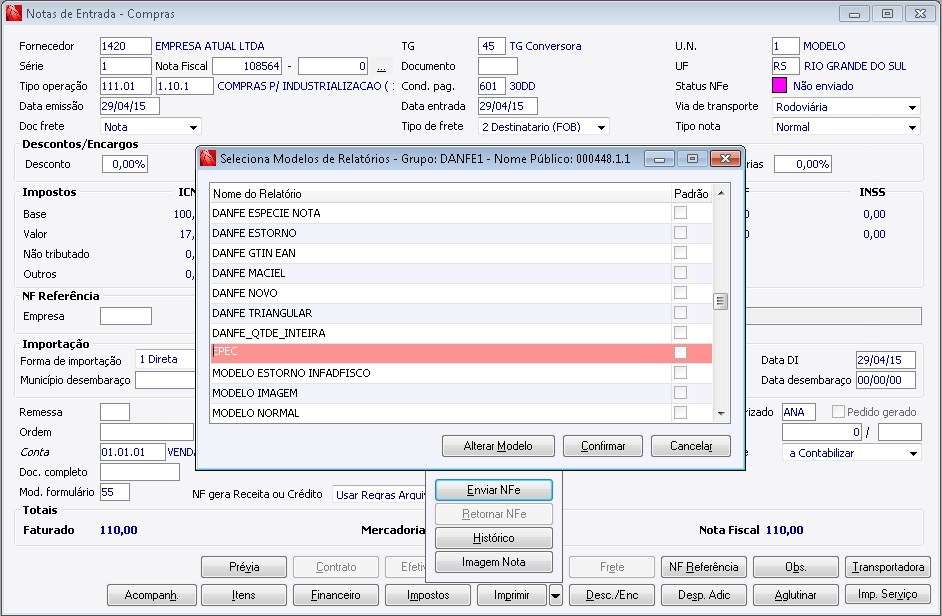Open NF gera Receita ou Crédito dropdown
This screenshot has height=616, width=942.
pyautogui.click(x=379, y=495)
